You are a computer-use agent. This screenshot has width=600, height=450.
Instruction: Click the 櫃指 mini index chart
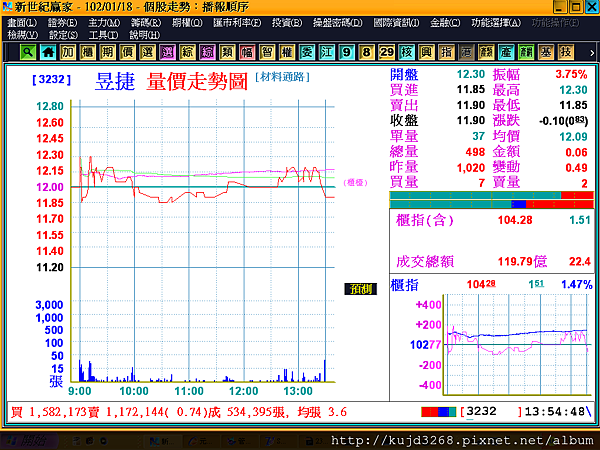click(517, 344)
